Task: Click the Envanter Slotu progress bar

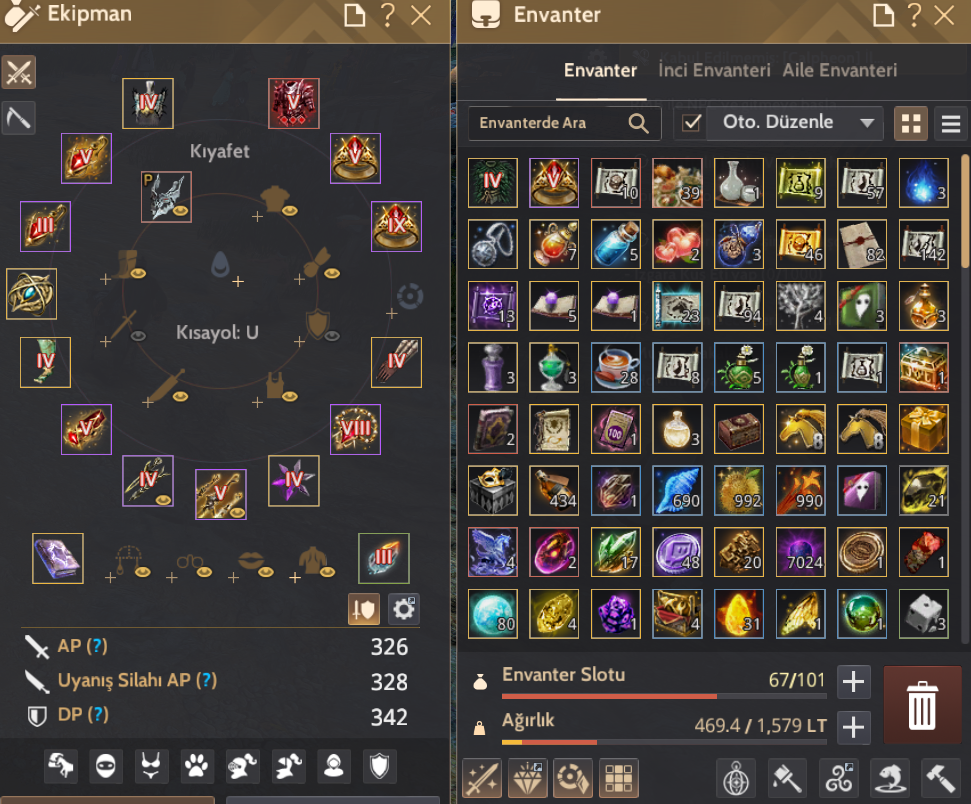Action: (664, 696)
